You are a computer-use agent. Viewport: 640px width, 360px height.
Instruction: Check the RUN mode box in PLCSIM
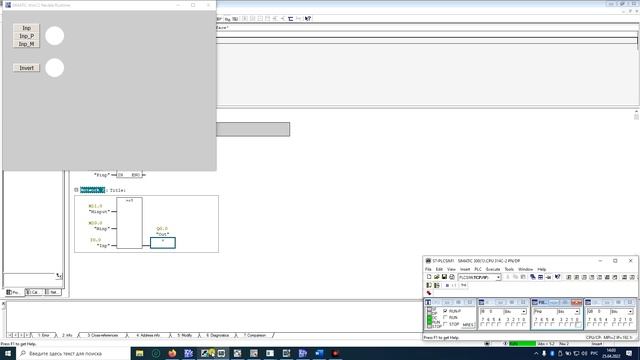445,317
